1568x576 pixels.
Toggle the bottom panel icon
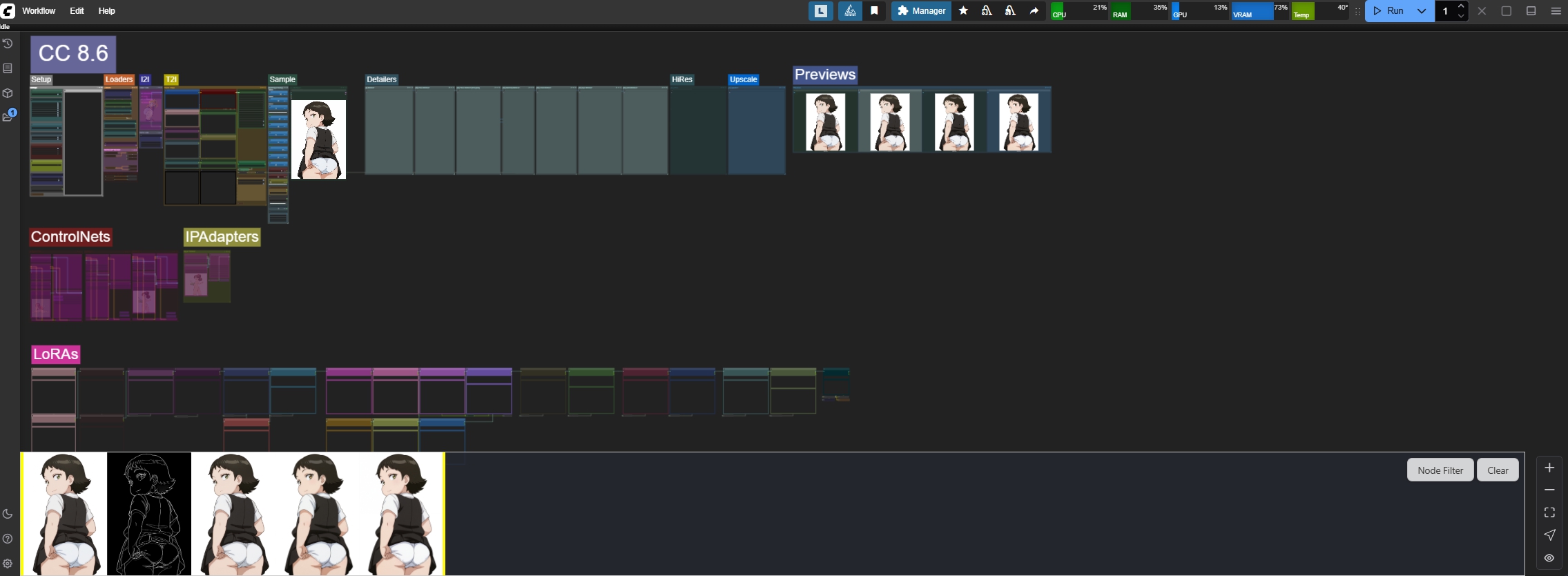pos(1531,11)
